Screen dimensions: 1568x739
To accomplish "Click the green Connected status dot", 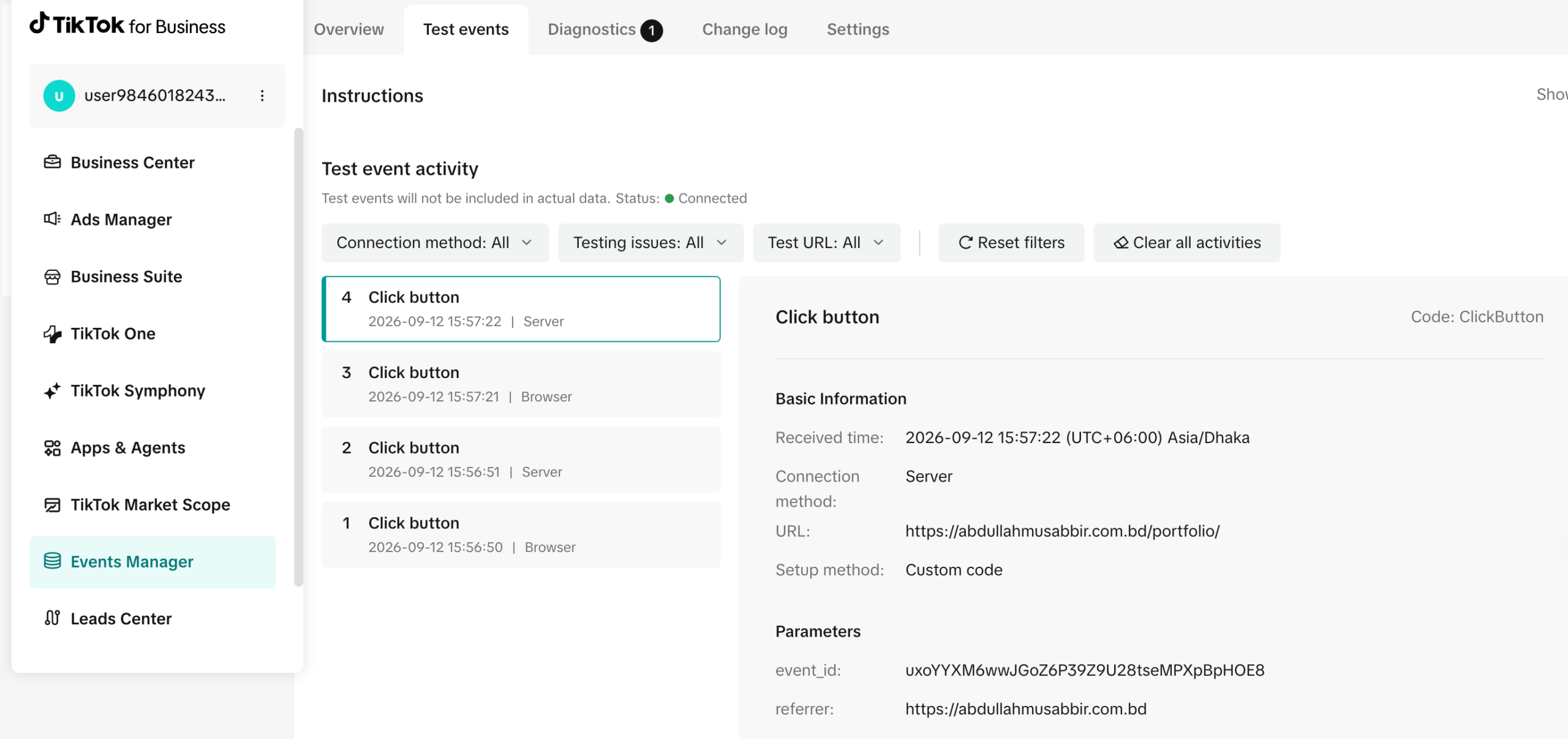I will pyautogui.click(x=669, y=199).
